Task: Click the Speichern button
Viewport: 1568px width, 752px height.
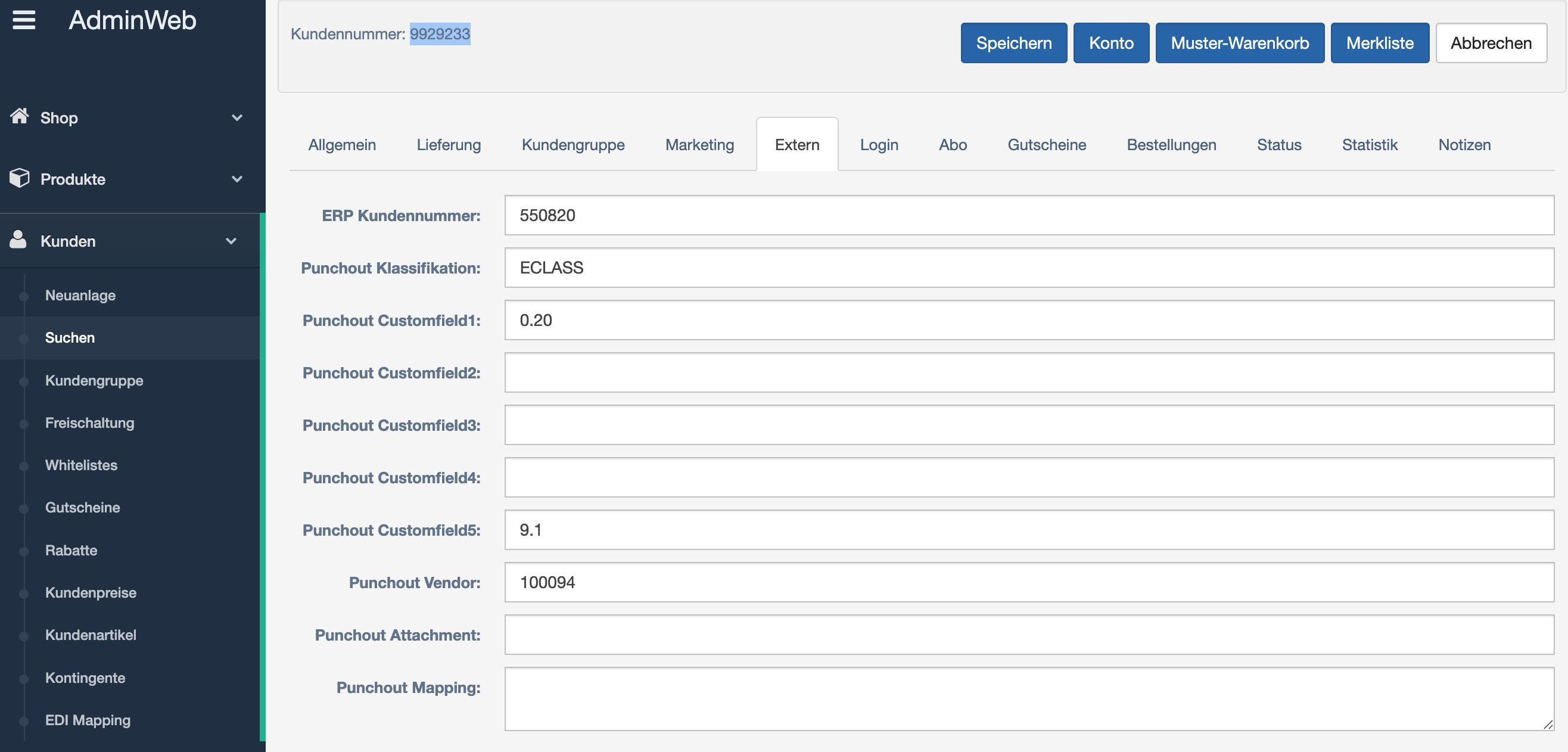Action: (x=1013, y=43)
